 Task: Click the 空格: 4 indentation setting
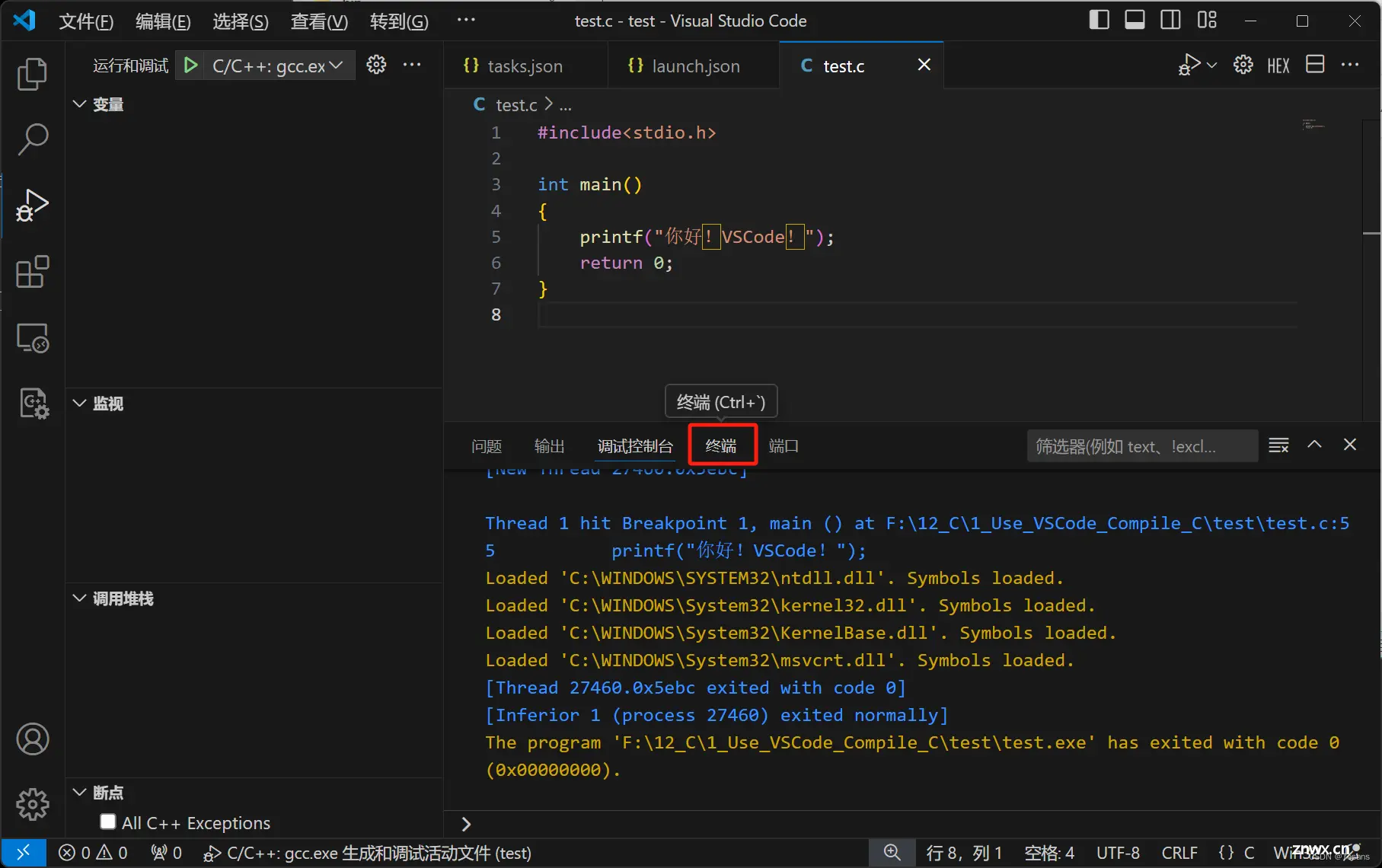tap(1049, 853)
